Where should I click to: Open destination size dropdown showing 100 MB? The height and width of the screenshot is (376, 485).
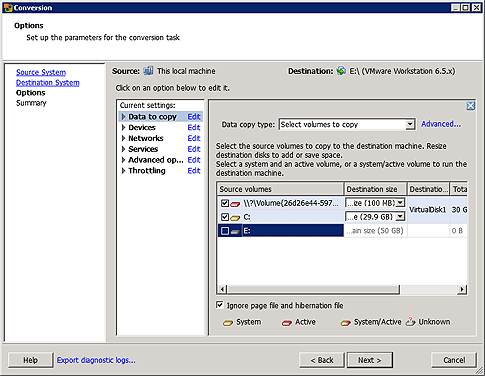pos(400,203)
